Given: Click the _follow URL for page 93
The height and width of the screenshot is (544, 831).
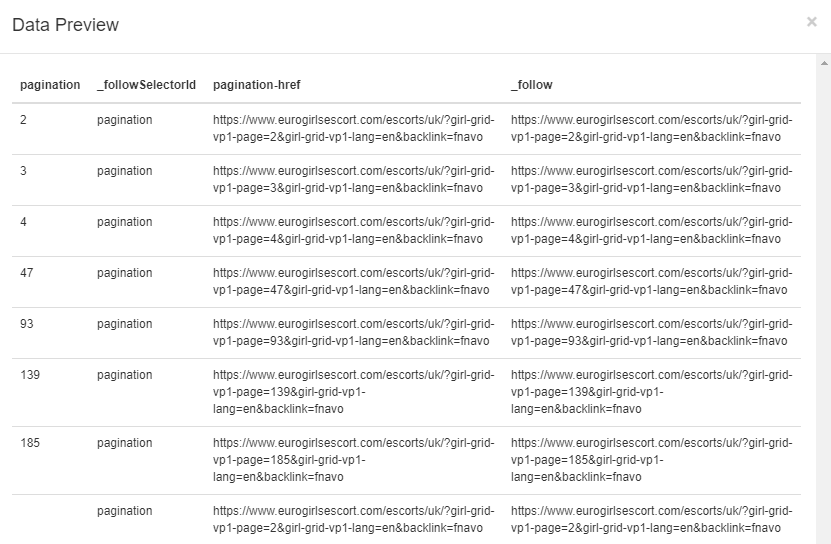Looking at the screenshot, I should click(x=651, y=332).
